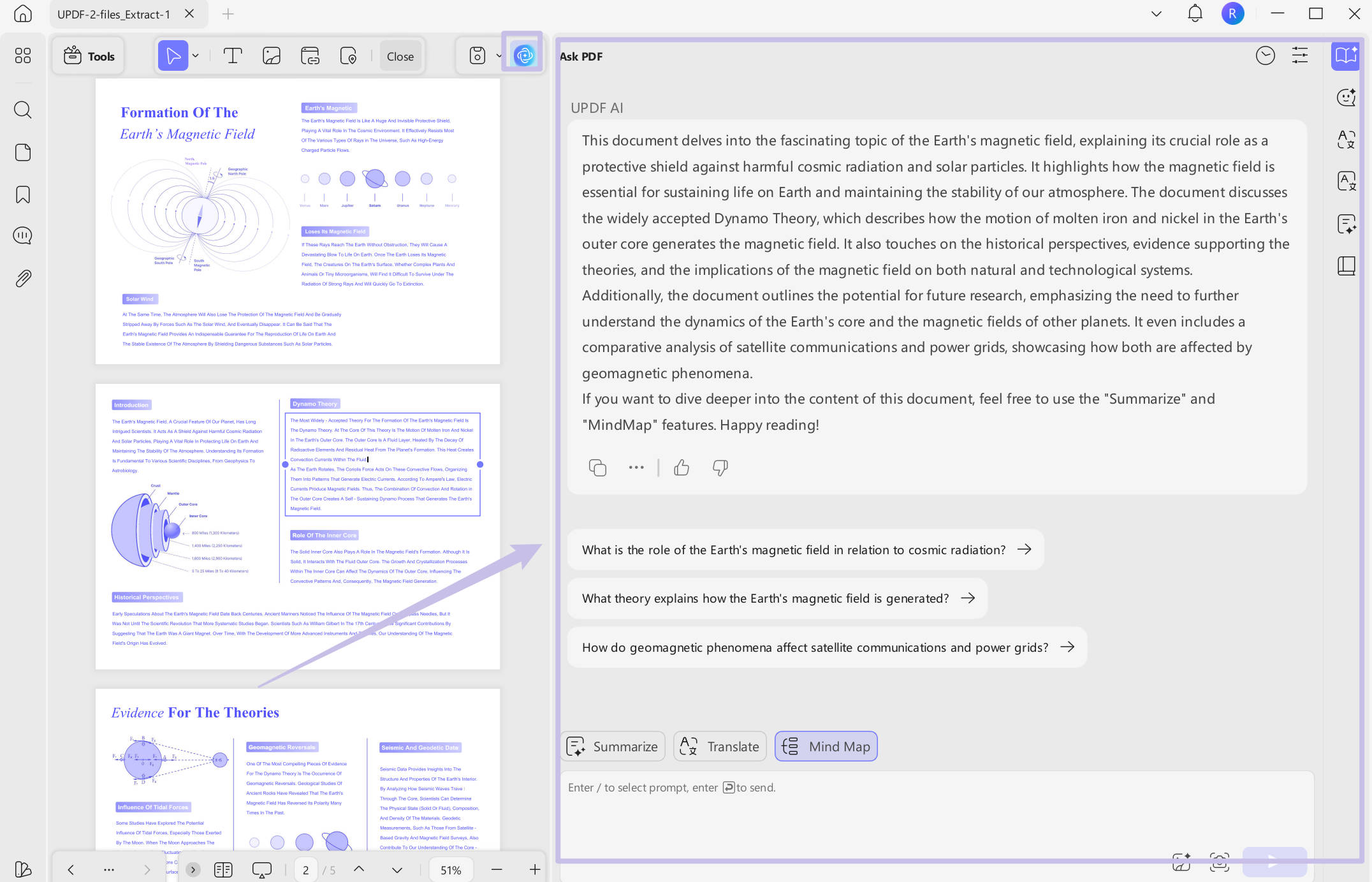Open chat history clock icon in Ask PDF
This screenshot has width=1372, height=882.
tap(1265, 56)
